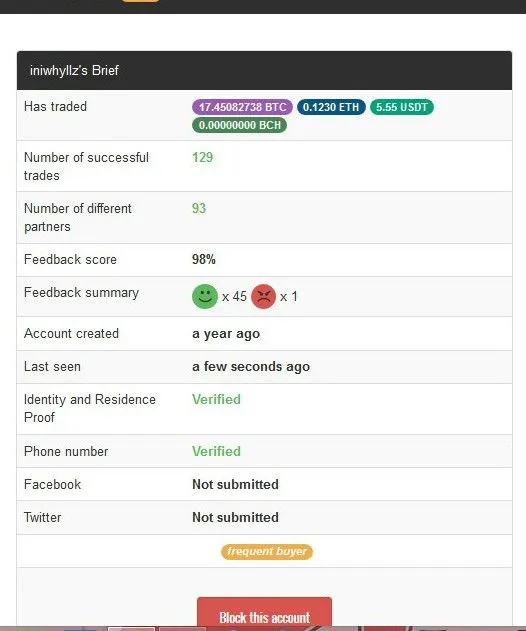526x631 pixels.
Task: Click the red angry negative feedback icon
Action: pos(264,297)
